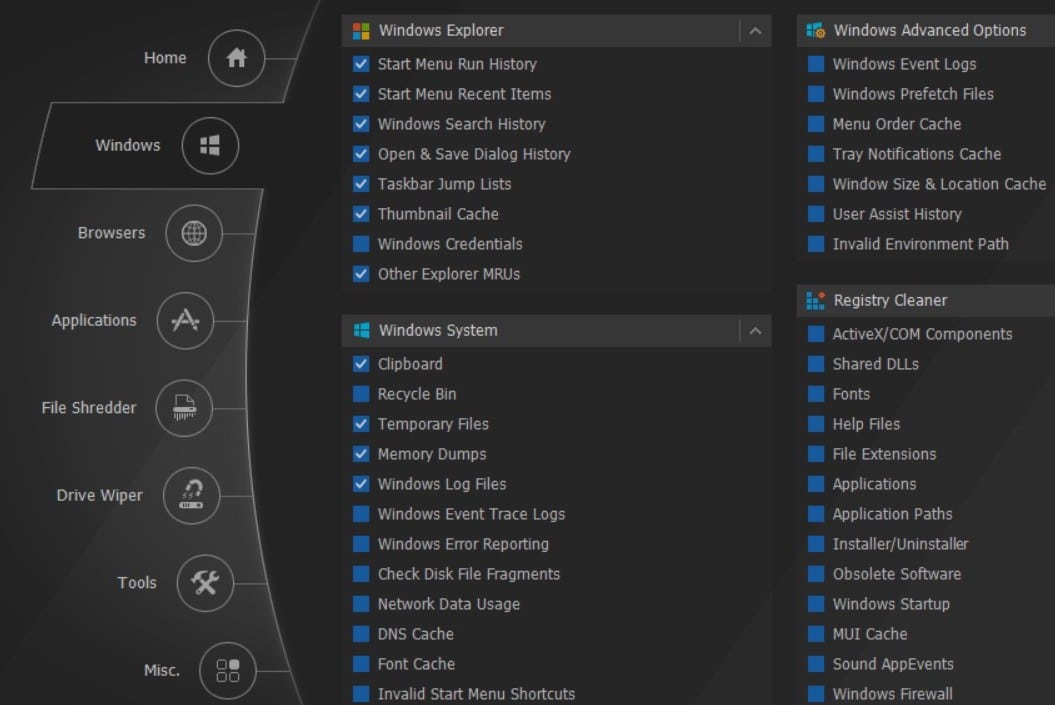Viewport: 1055px width, 705px height.
Task: Select the Home menu label
Action: 165,58
